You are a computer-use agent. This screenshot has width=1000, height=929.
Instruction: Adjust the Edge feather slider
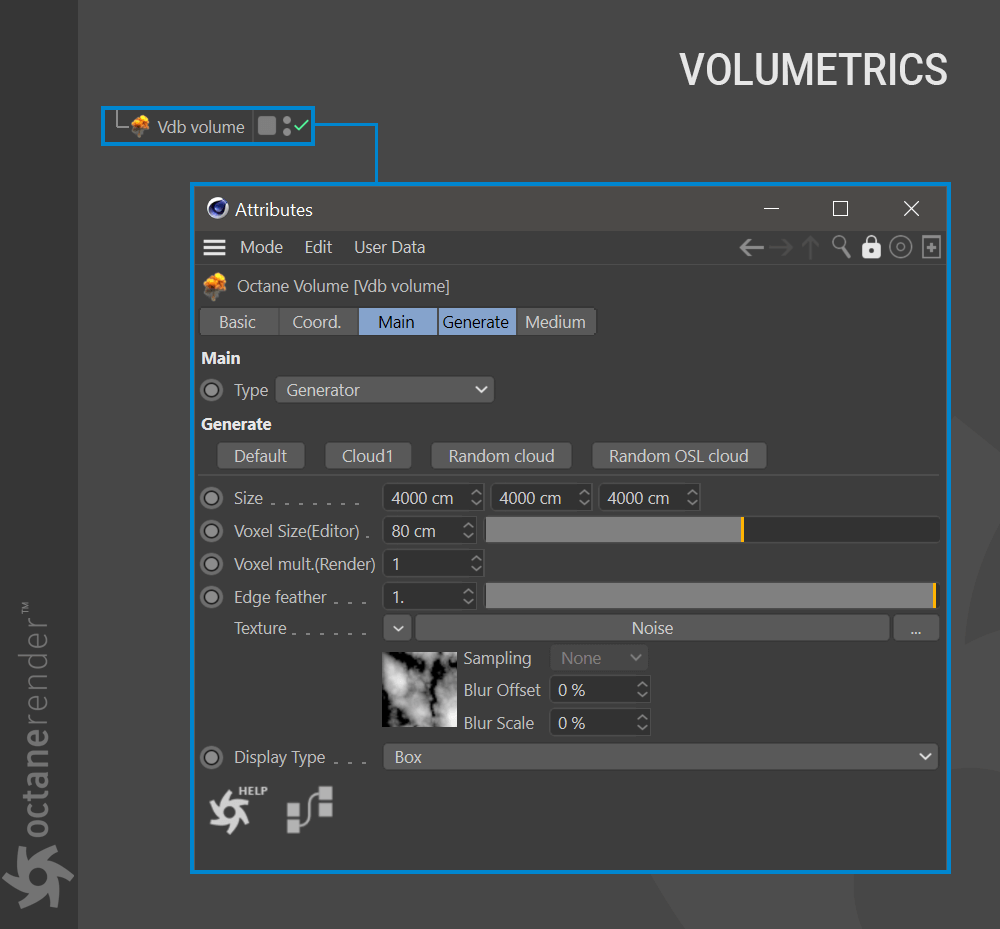(712, 597)
